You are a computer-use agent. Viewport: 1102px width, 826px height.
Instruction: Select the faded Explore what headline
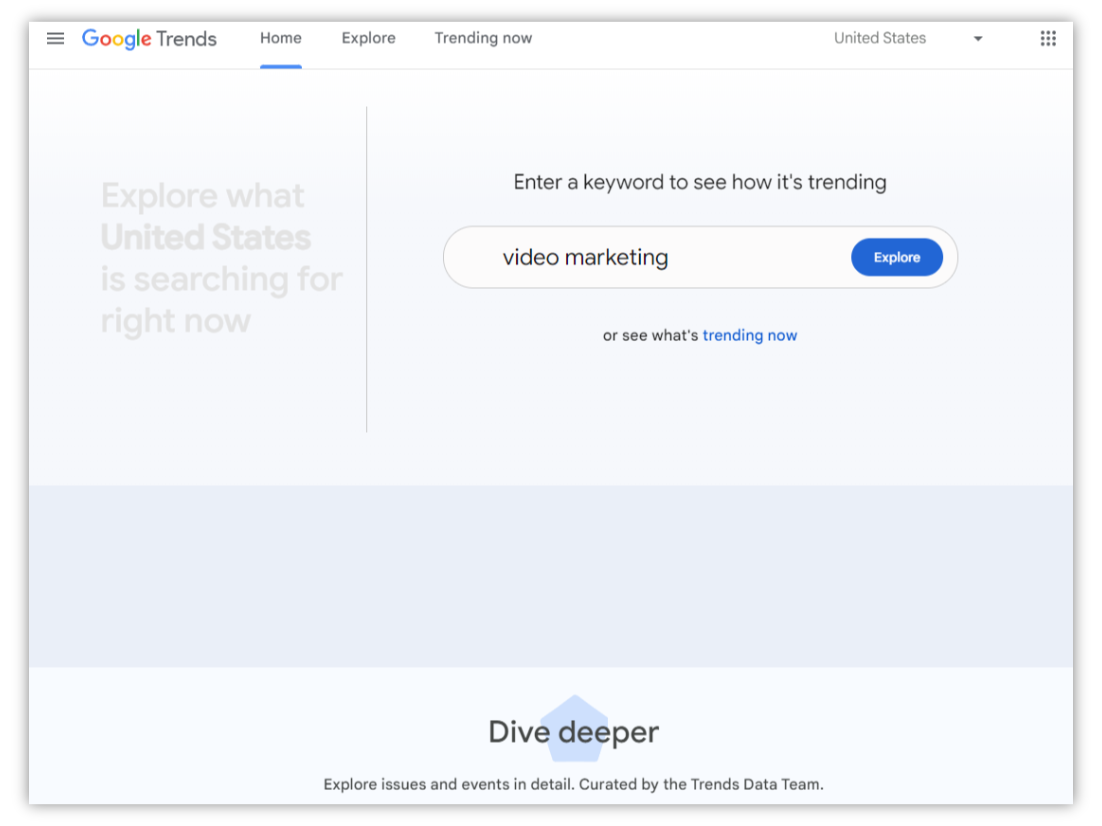pyautogui.click(x=203, y=196)
